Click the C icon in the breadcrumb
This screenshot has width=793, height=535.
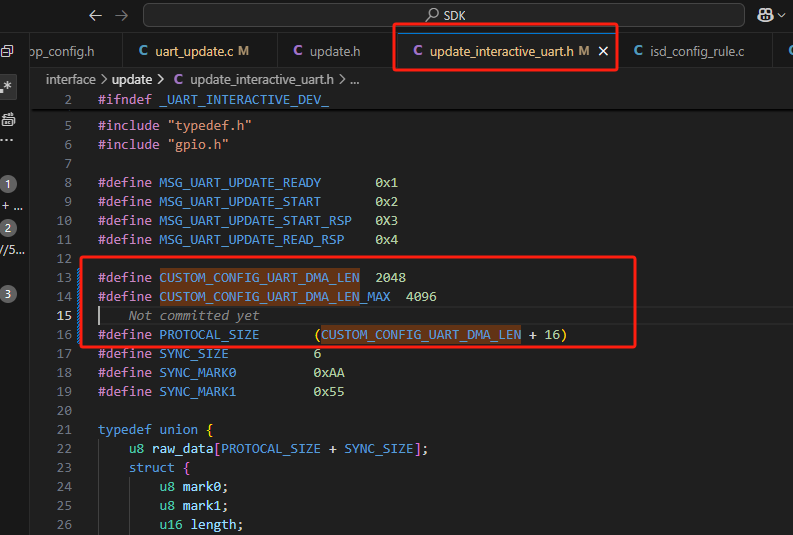[179, 79]
